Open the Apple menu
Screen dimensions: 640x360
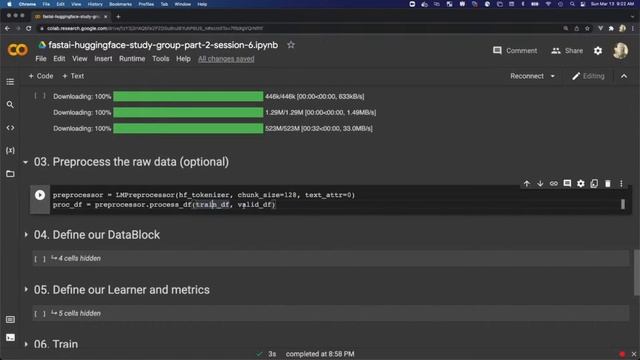[x=9, y=4]
